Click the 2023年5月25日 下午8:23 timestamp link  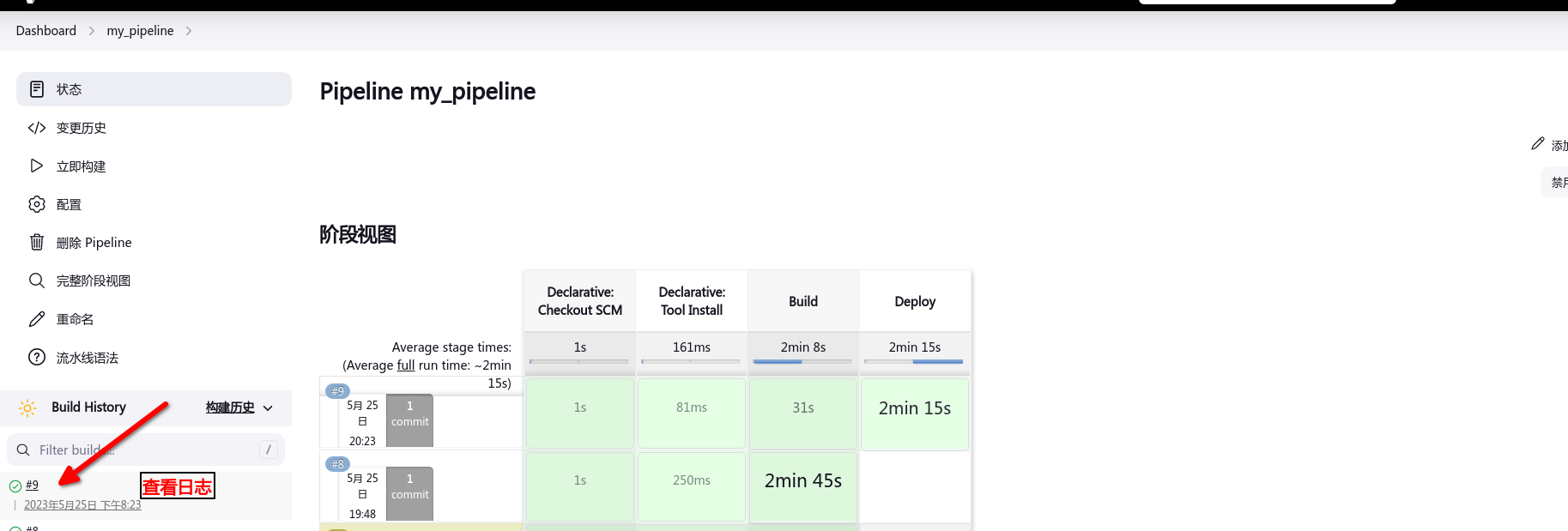point(82,505)
